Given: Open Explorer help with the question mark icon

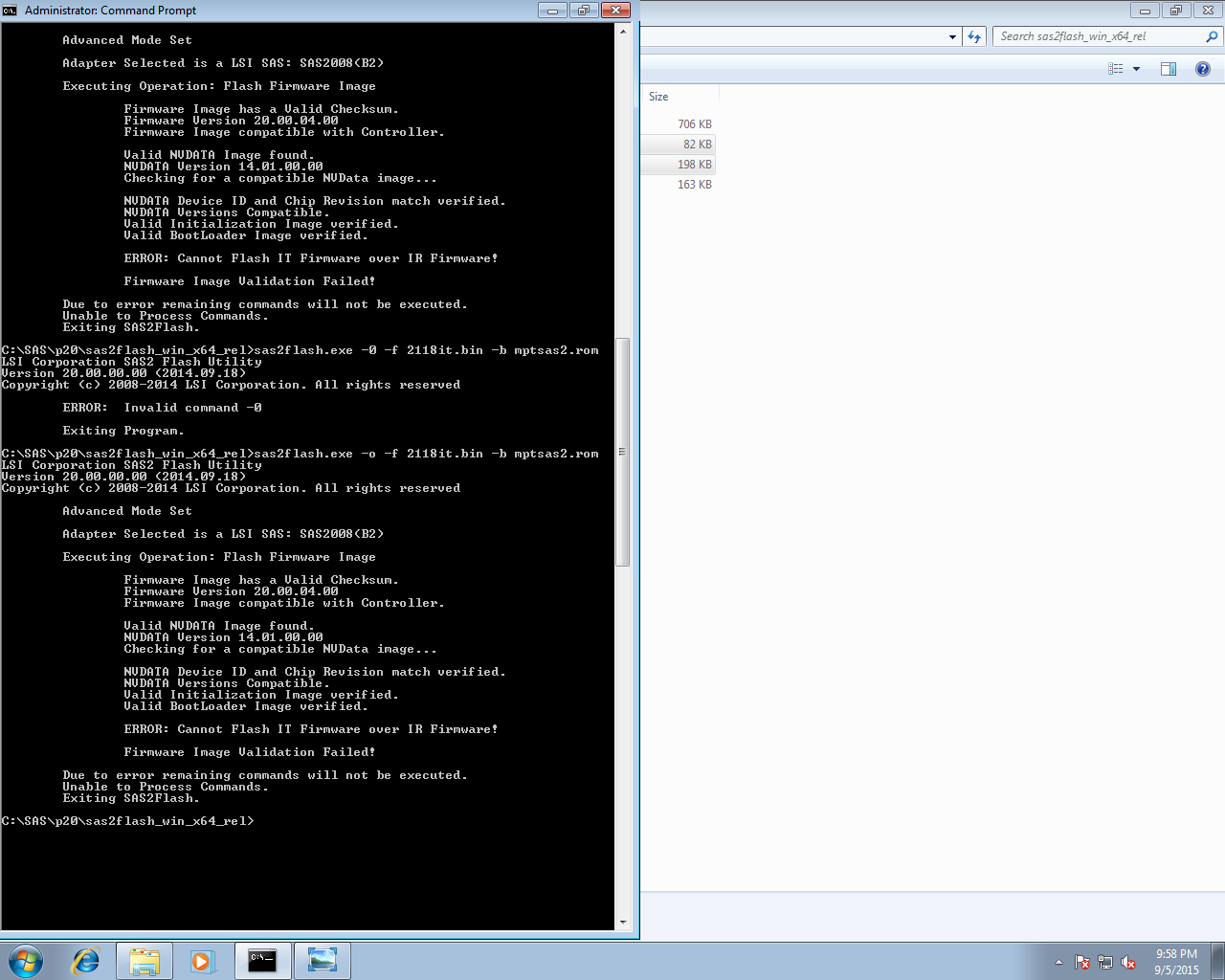Looking at the screenshot, I should [1203, 69].
